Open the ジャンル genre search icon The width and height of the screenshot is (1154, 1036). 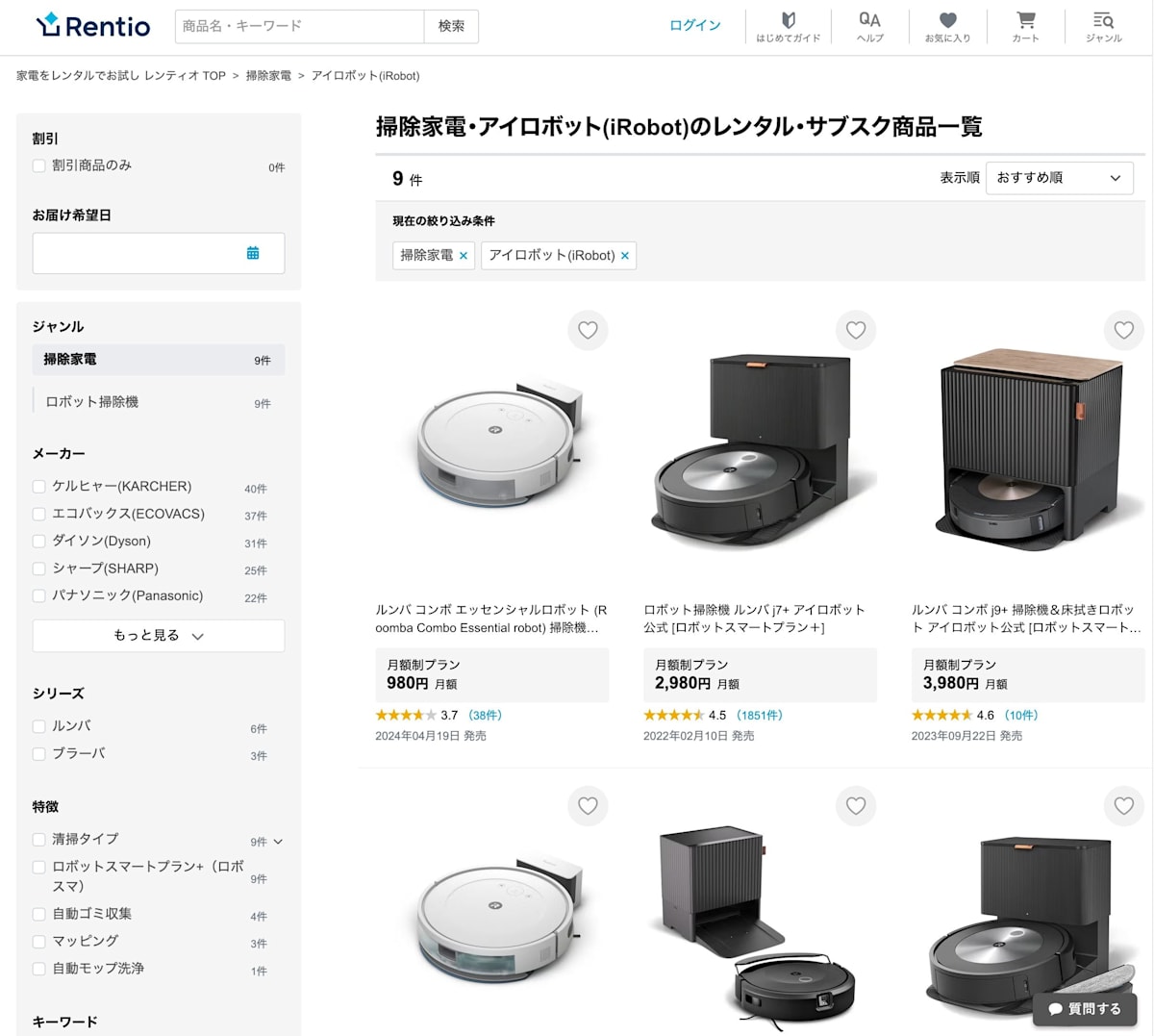pos(1103,27)
